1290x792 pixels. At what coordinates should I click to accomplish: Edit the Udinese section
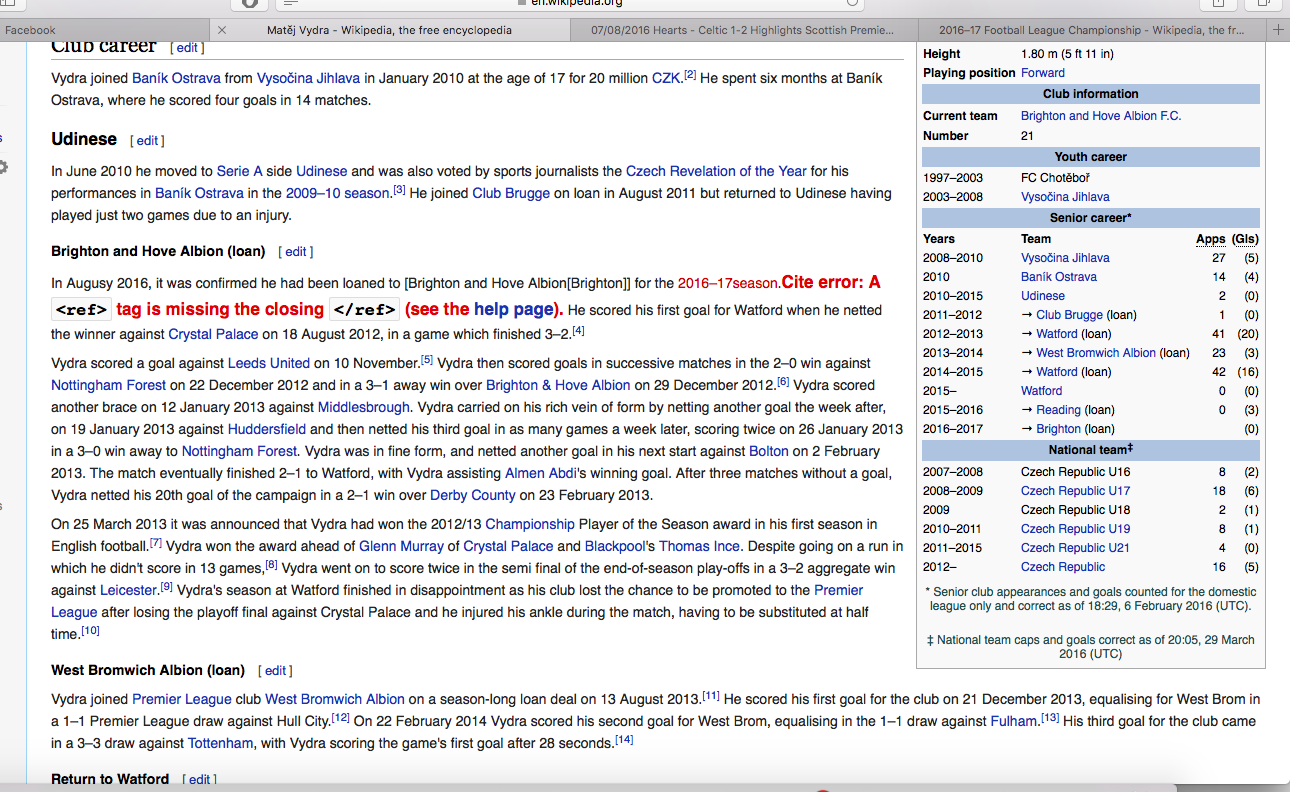[147, 141]
